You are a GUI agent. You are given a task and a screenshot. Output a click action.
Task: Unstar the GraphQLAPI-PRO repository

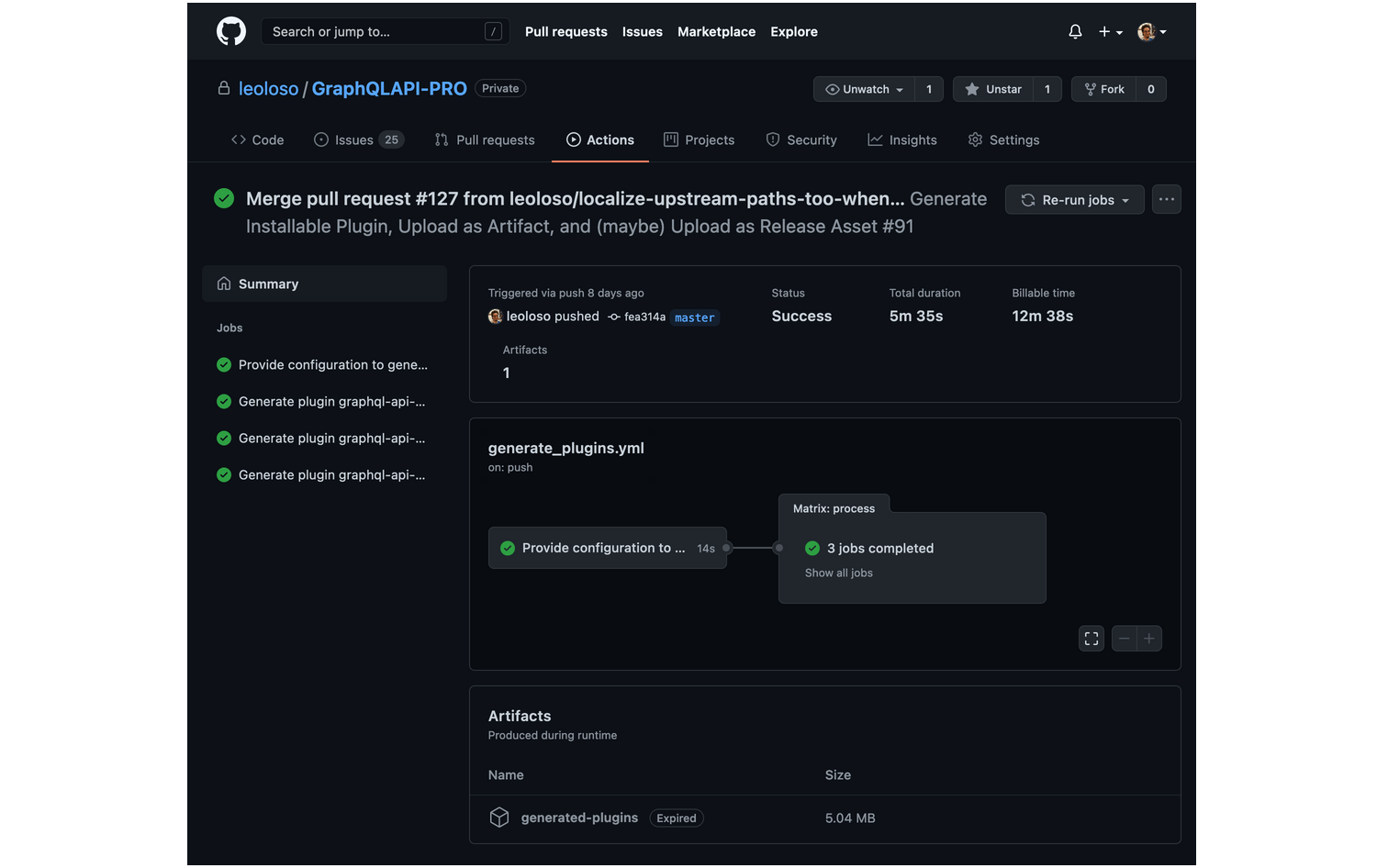(x=993, y=89)
